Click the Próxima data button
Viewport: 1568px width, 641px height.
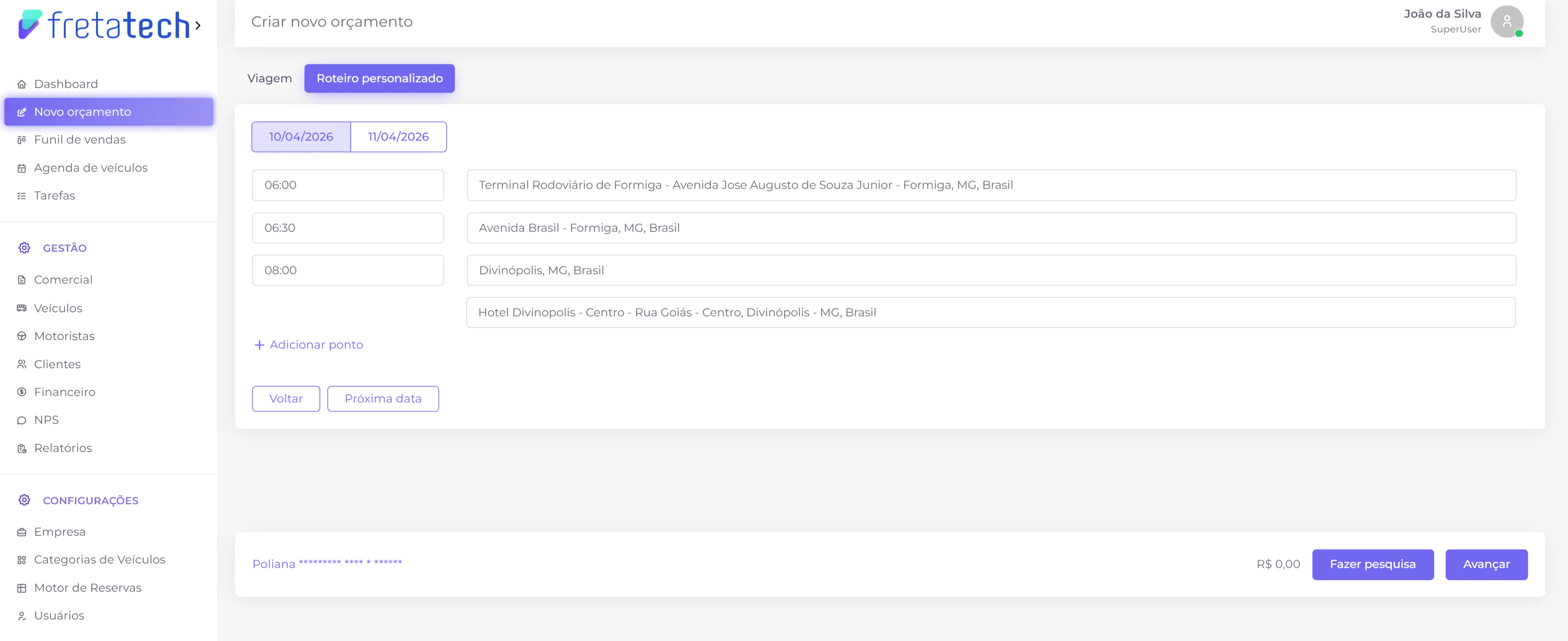tap(383, 399)
